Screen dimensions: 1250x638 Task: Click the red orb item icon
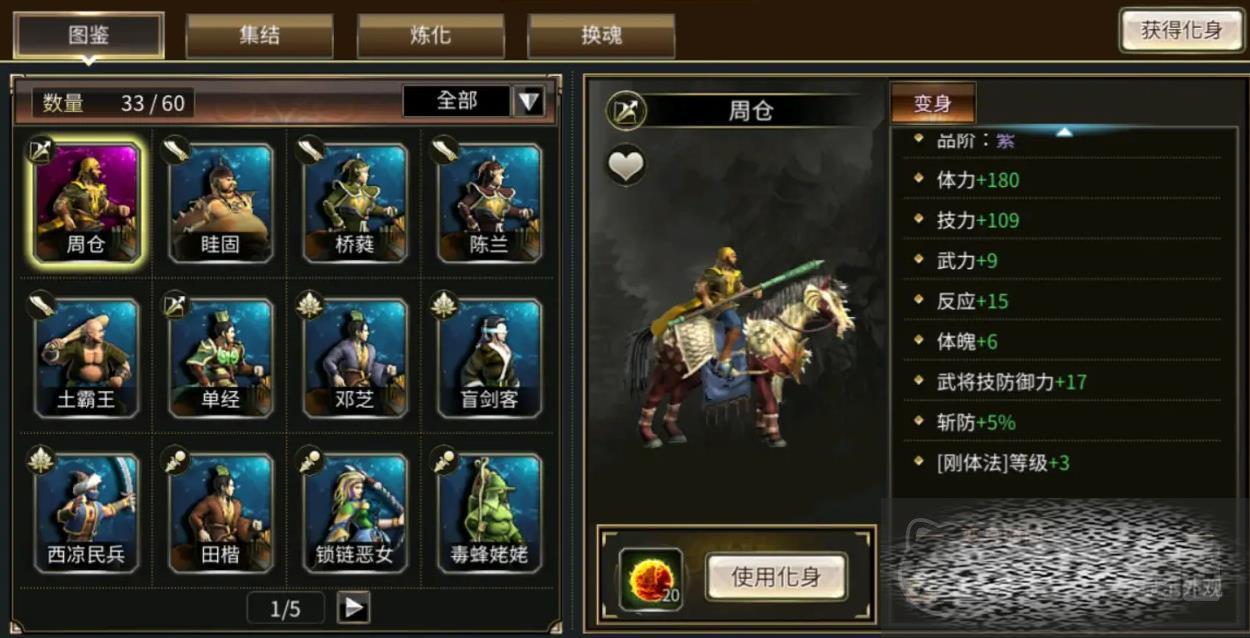tap(650, 578)
